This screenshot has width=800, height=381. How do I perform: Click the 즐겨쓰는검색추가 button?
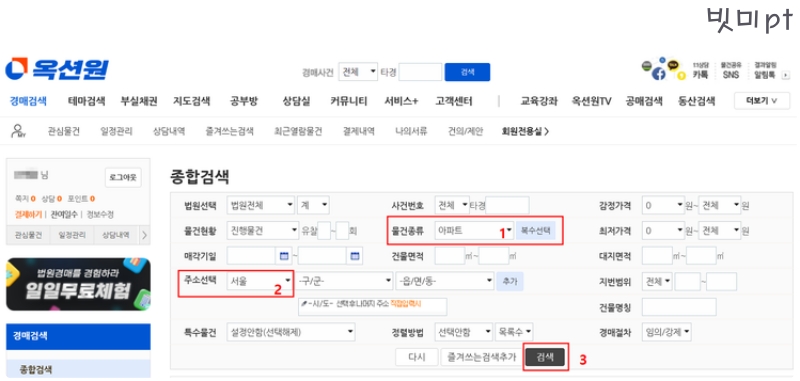[x=481, y=358]
